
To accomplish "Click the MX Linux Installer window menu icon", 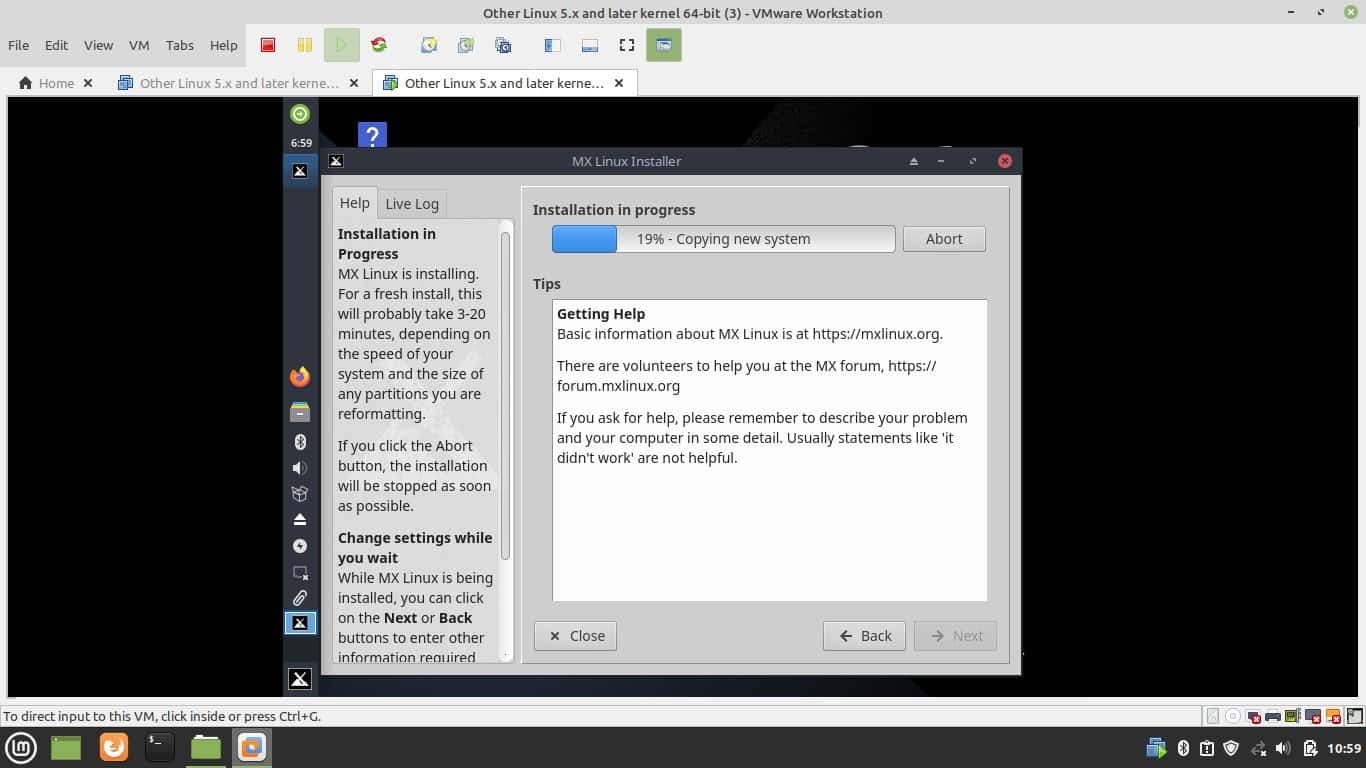I will click(x=336, y=161).
